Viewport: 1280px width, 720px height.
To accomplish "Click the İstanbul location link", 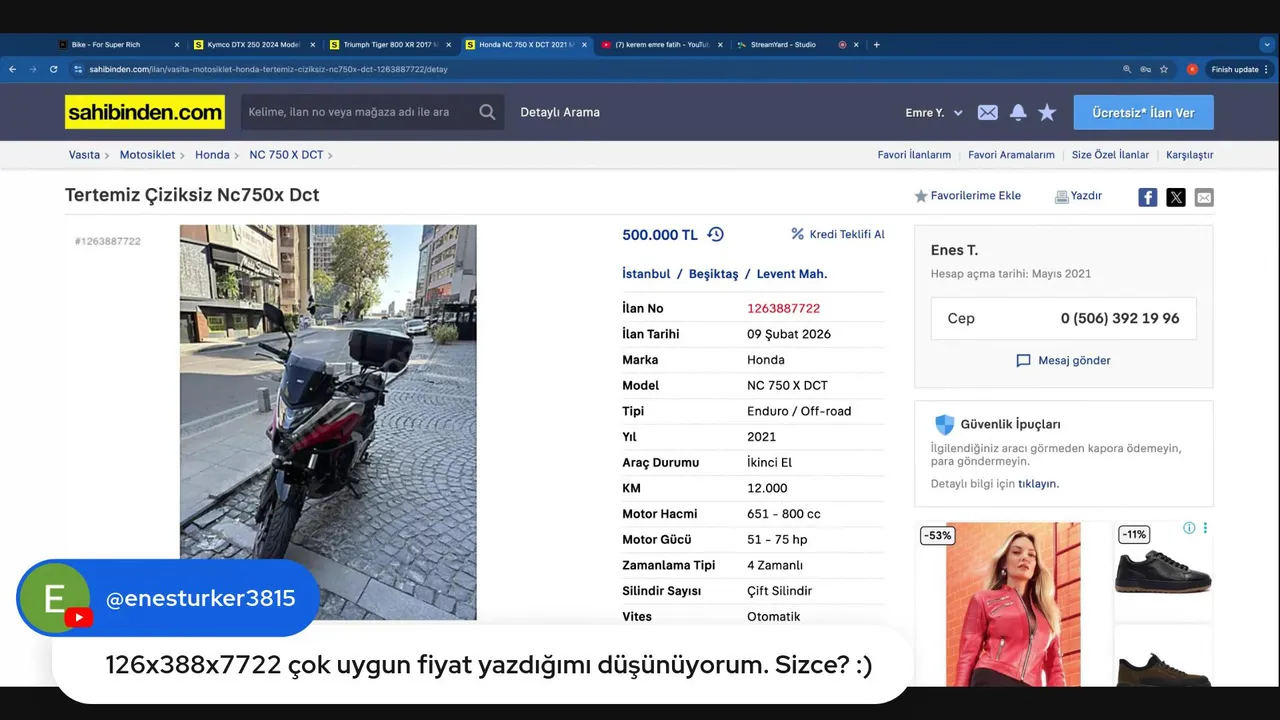I will click(x=646, y=274).
